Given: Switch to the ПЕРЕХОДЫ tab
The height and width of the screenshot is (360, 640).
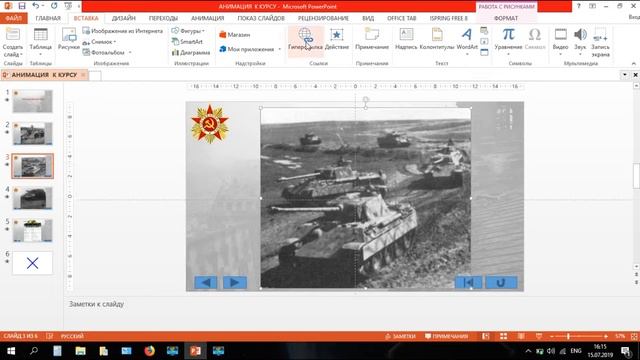Looking at the screenshot, I should pyautogui.click(x=163, y=18).
